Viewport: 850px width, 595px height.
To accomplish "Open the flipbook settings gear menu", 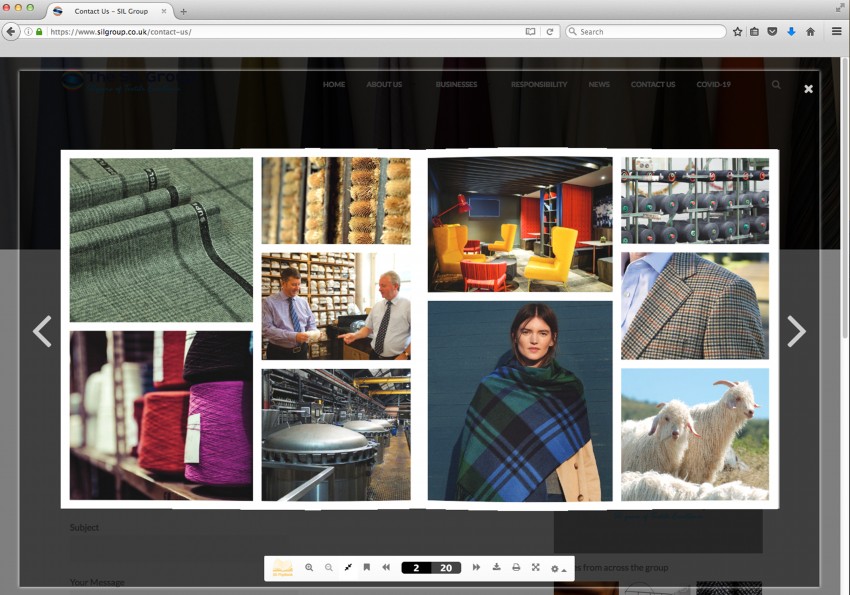I will coord(558,569).
